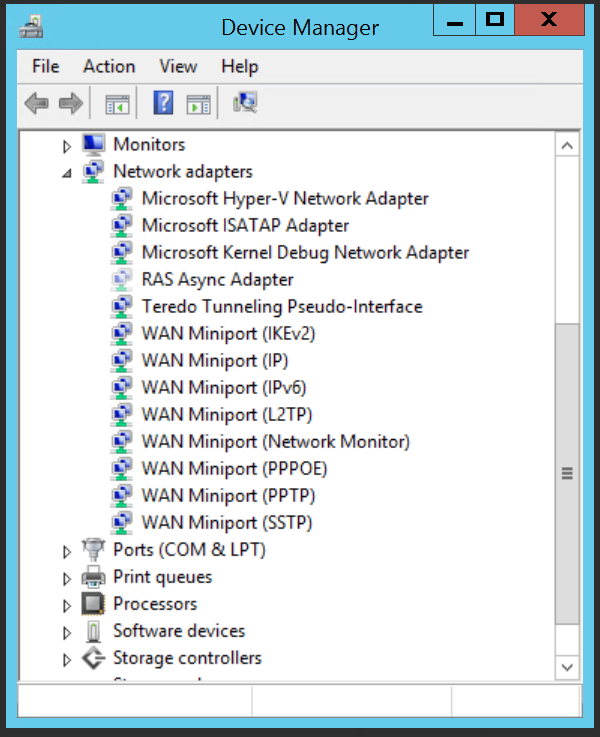Click the WAN Miniport (IPv6) icon

pyautogui.click(x=122, y=388)
